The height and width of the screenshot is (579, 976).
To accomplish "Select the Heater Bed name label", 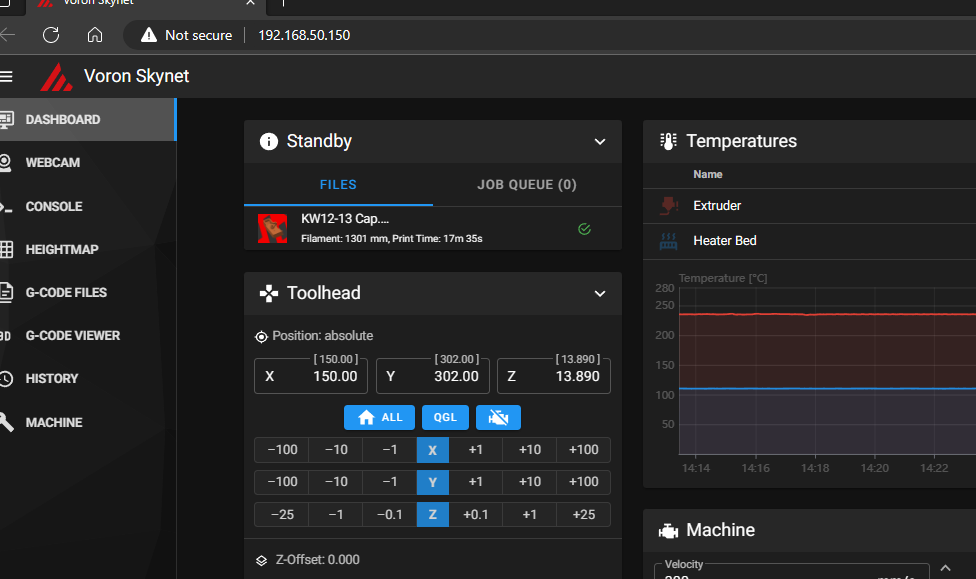I will click(725, 240).
